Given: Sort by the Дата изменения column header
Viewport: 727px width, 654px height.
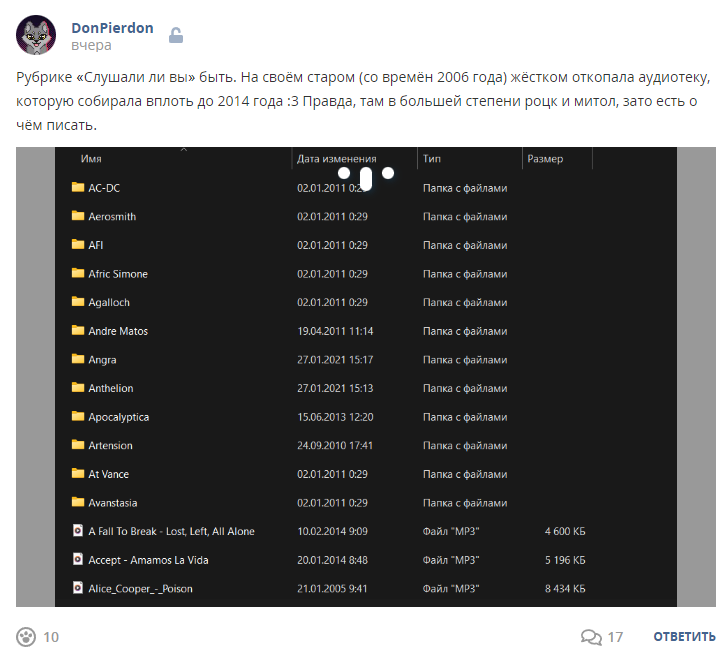Looking at the screenshot, I should tap(337, 159).
